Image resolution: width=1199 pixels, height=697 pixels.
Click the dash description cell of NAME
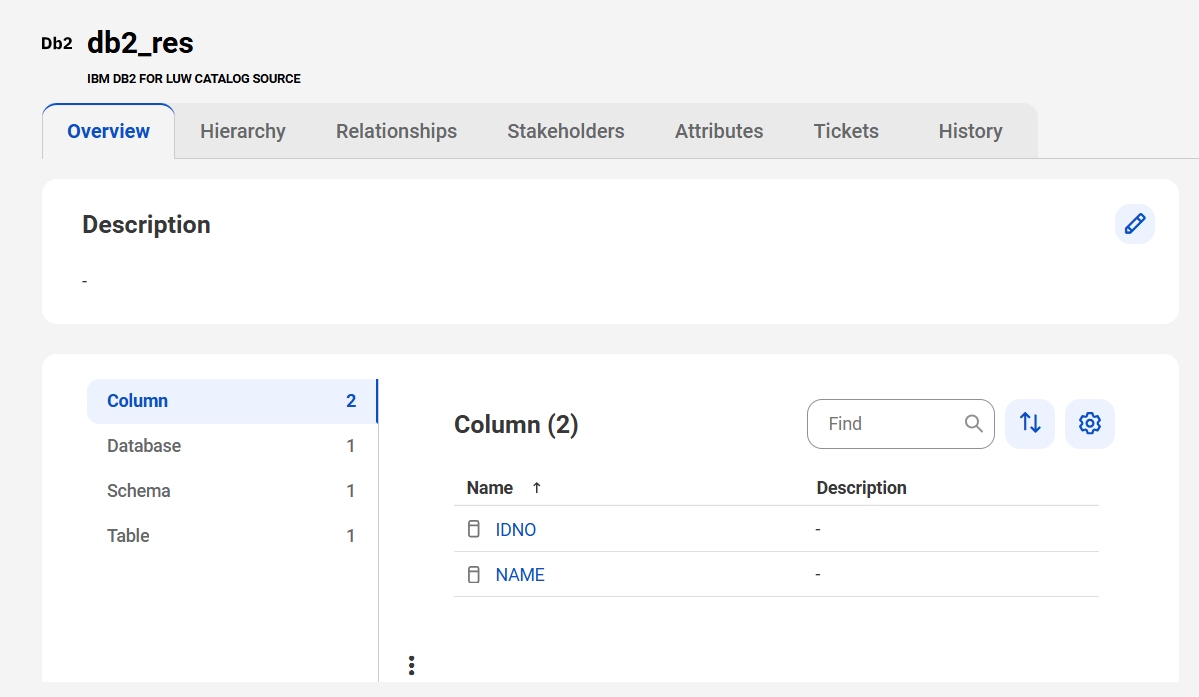pos(818,574)
